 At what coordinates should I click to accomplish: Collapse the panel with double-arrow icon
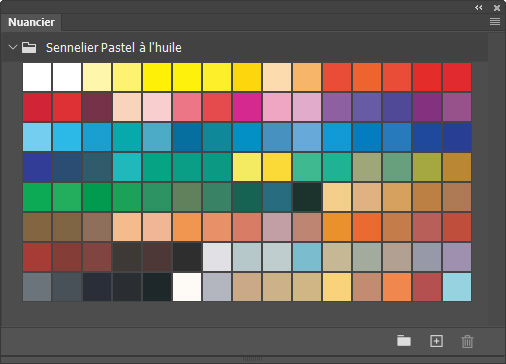tap(479, 7)
